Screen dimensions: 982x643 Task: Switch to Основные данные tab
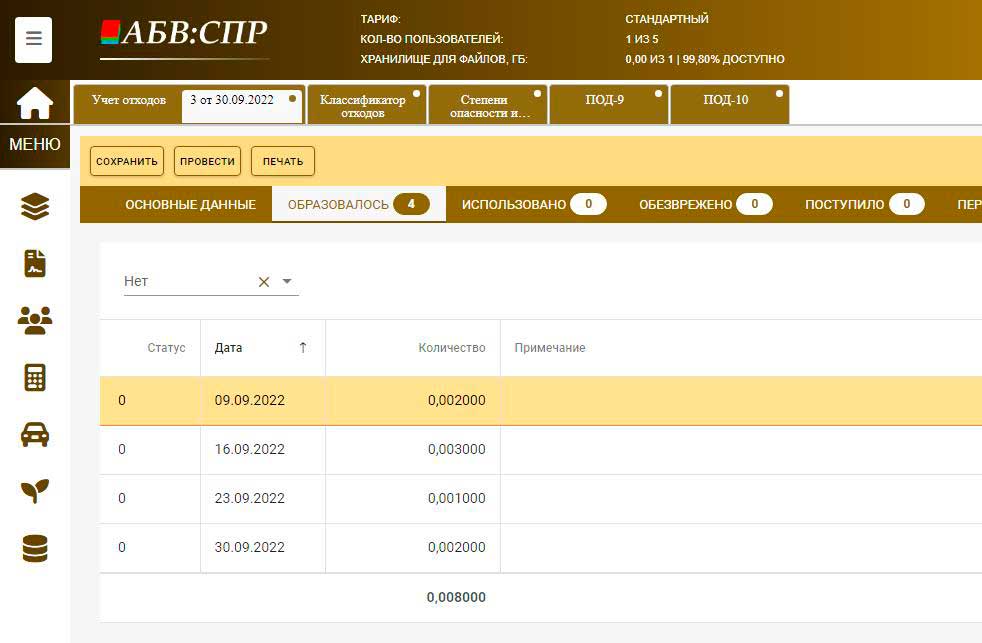(190, 204)
